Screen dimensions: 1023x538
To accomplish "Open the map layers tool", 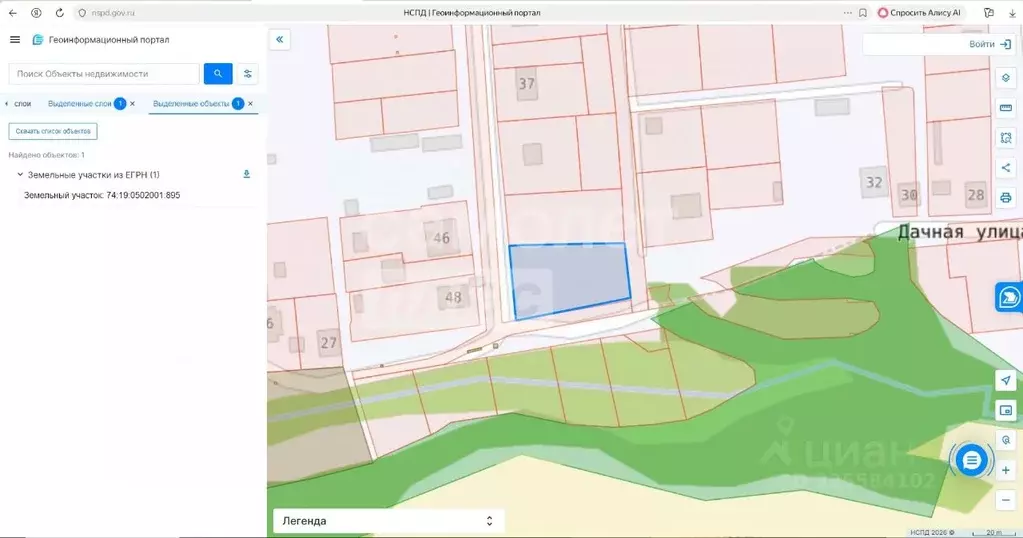I will tap(1006, 78).
